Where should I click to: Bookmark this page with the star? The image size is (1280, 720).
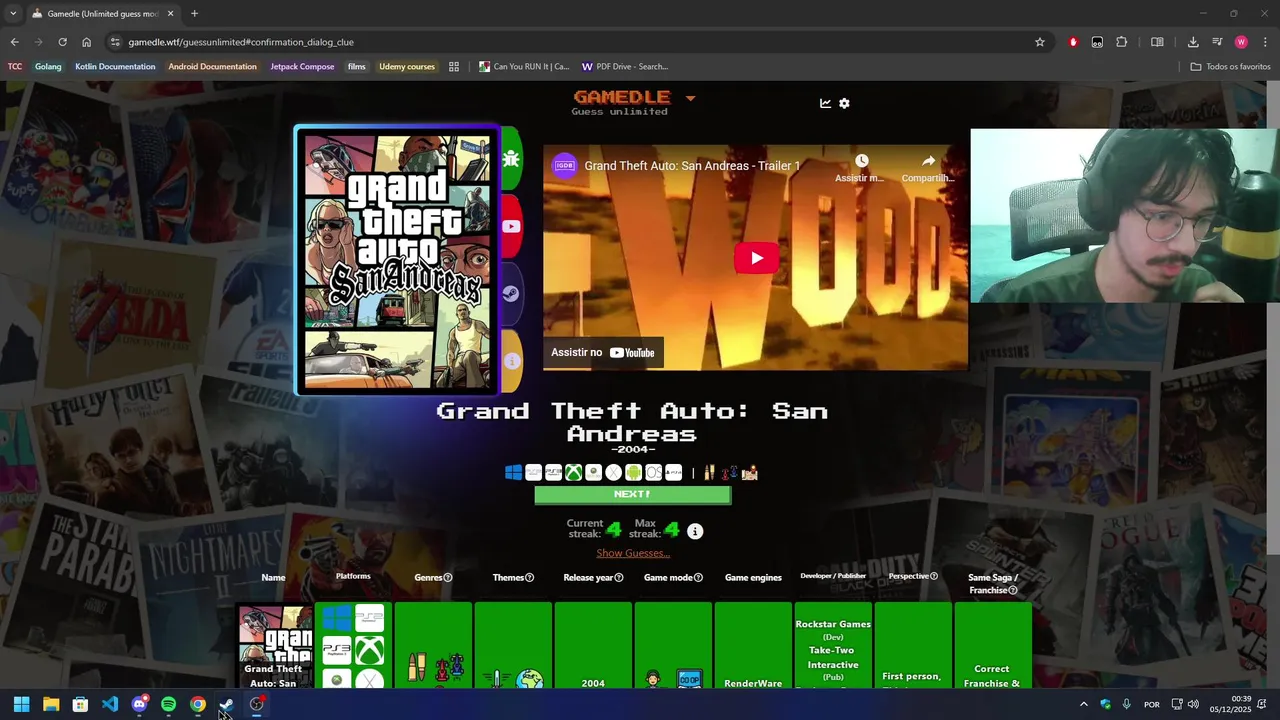coord(1040,42)
